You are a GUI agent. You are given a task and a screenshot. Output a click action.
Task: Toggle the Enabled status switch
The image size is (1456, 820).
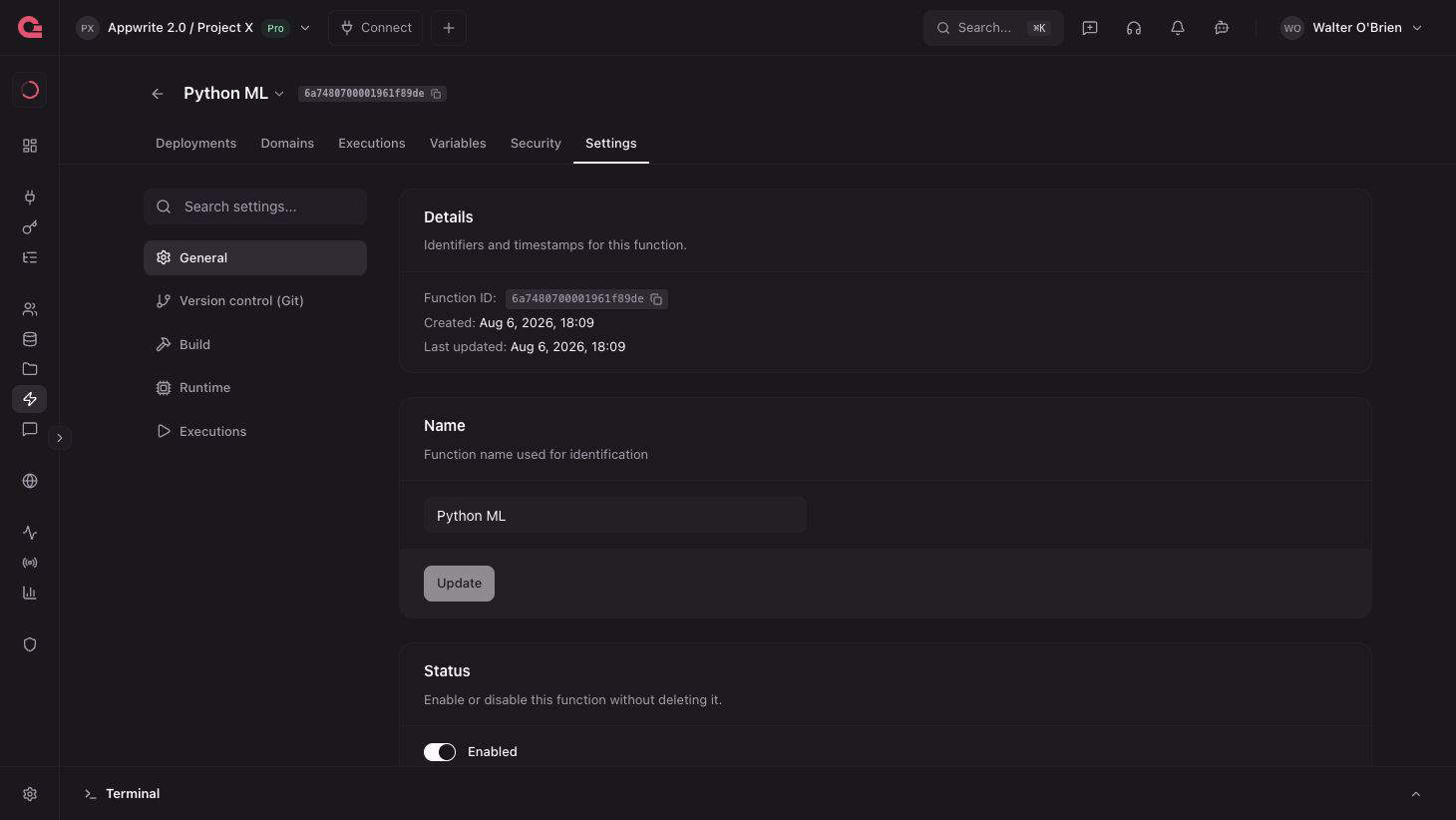(440, 752)
